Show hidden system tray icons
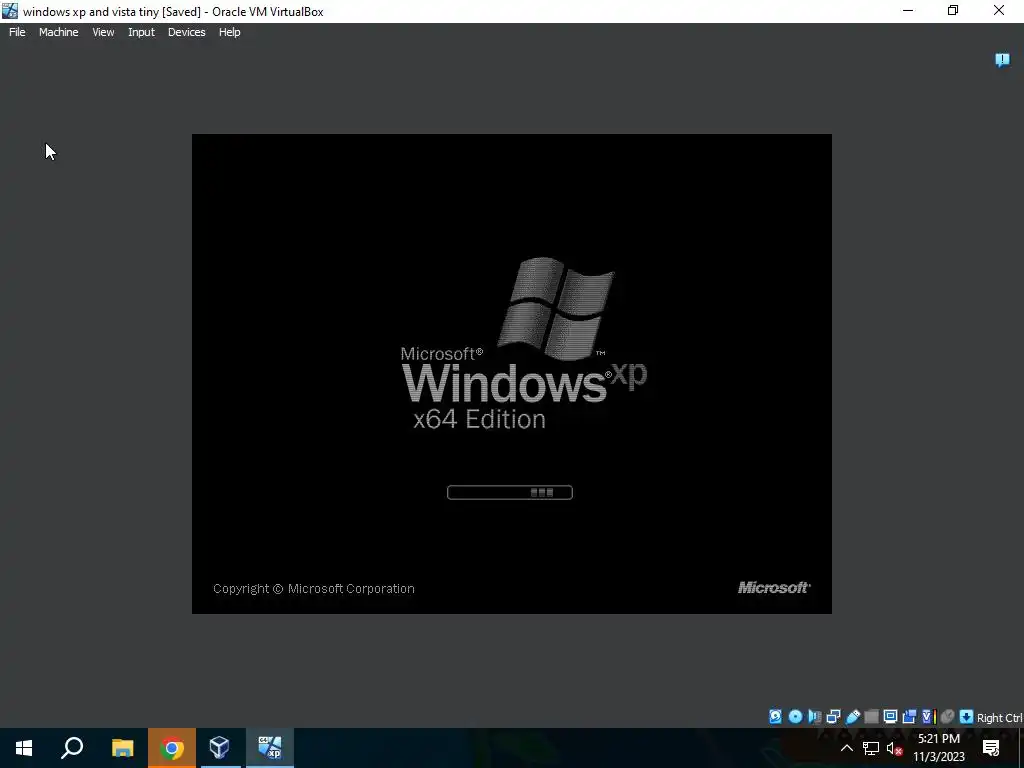This screenshot has width=1024, height=768. point(846,748)
